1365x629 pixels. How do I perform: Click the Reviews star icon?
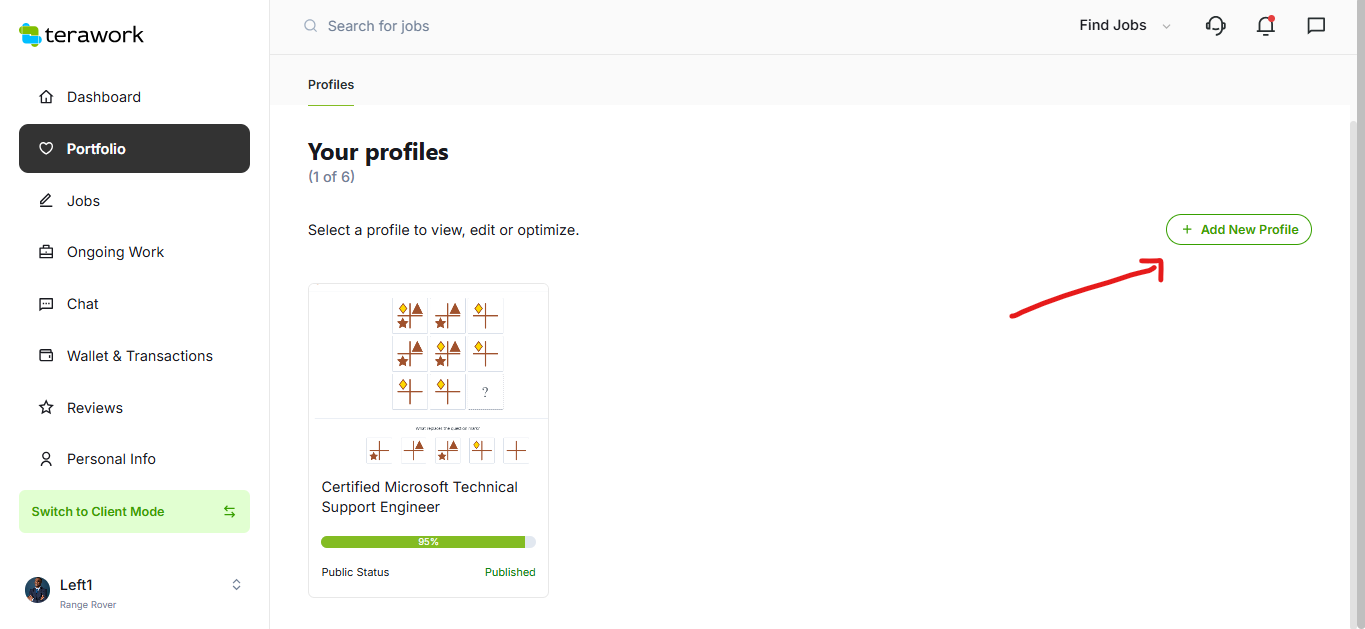46,408
